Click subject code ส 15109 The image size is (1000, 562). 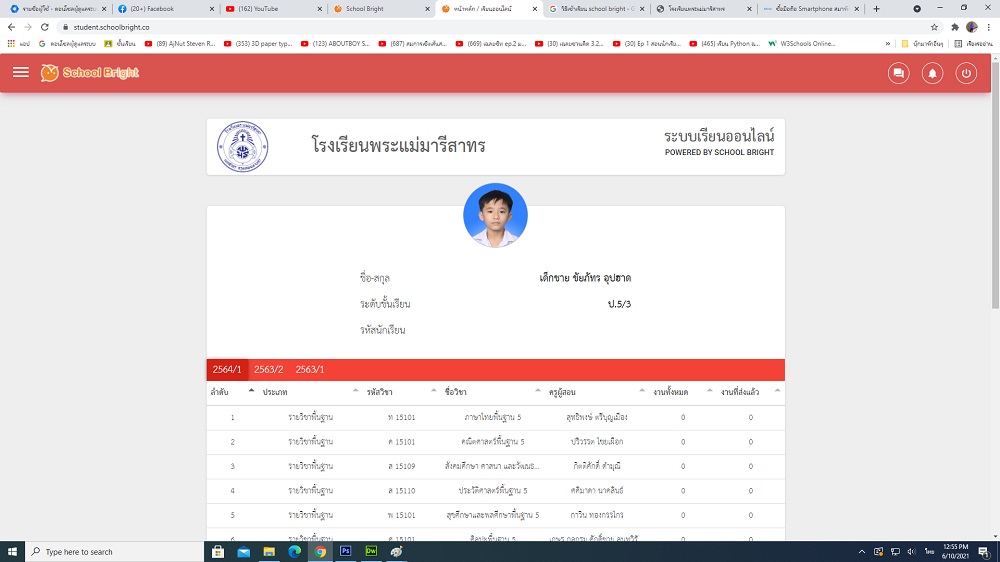pos(401,466)
